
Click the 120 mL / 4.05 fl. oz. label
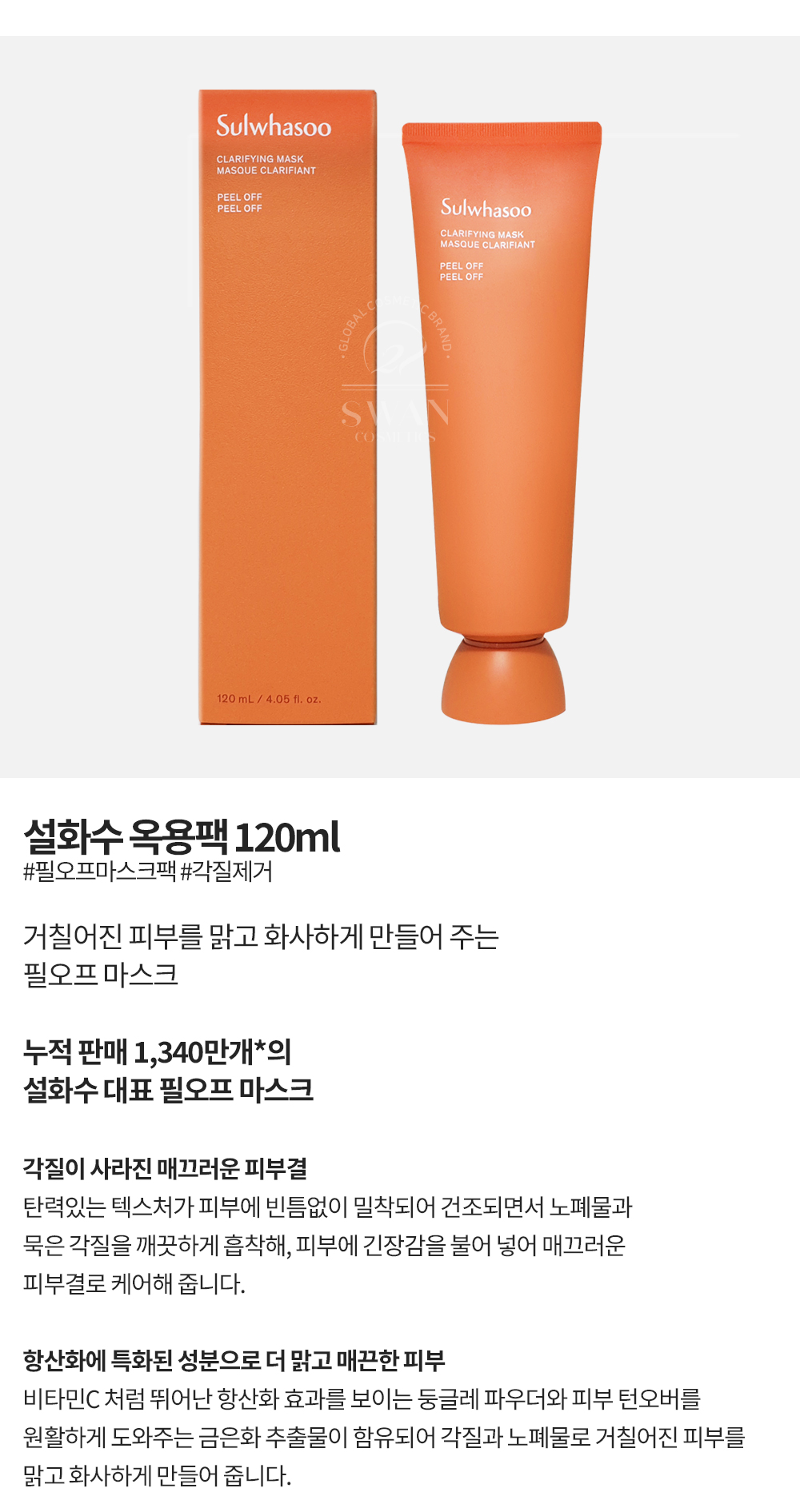269,699
